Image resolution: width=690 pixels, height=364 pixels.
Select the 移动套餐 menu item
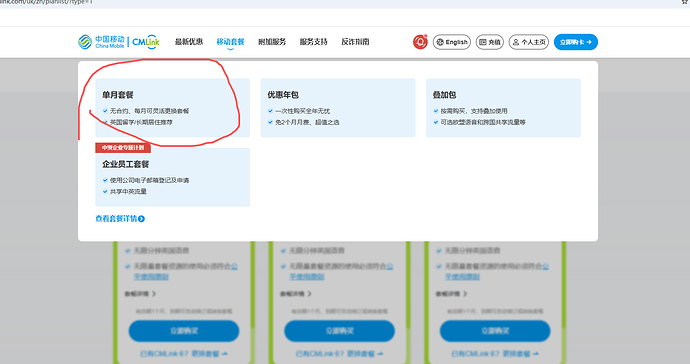tap(230, 42)
